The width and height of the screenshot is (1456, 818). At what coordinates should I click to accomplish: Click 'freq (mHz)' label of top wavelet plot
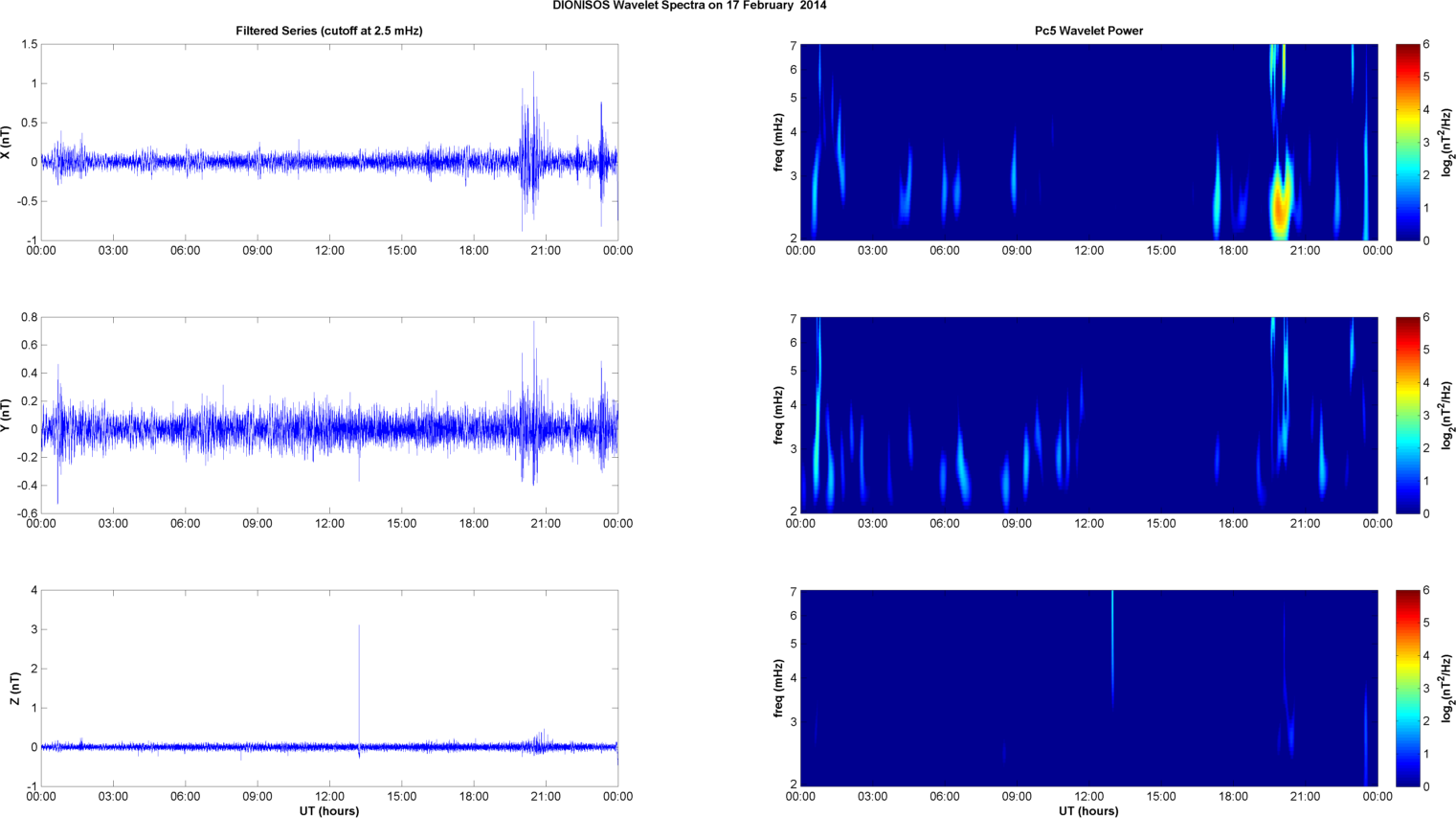coord(778,143)
